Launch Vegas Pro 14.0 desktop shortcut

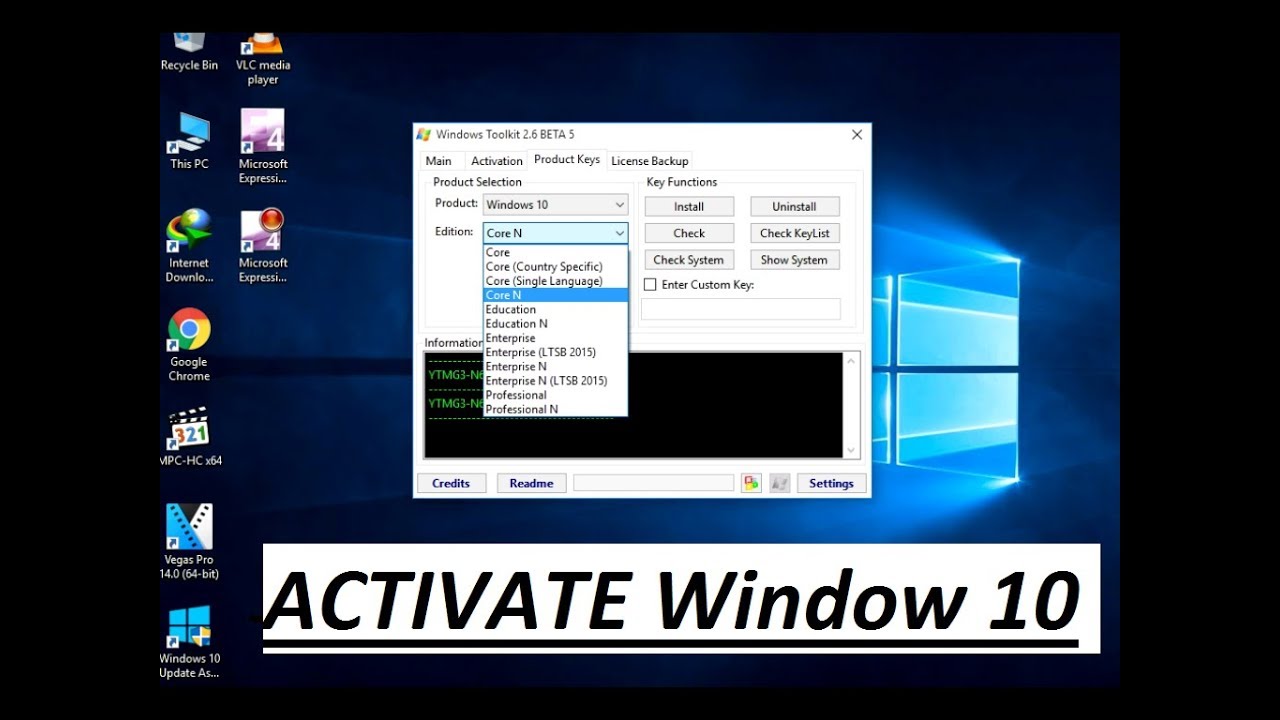(x=189, y=541)
